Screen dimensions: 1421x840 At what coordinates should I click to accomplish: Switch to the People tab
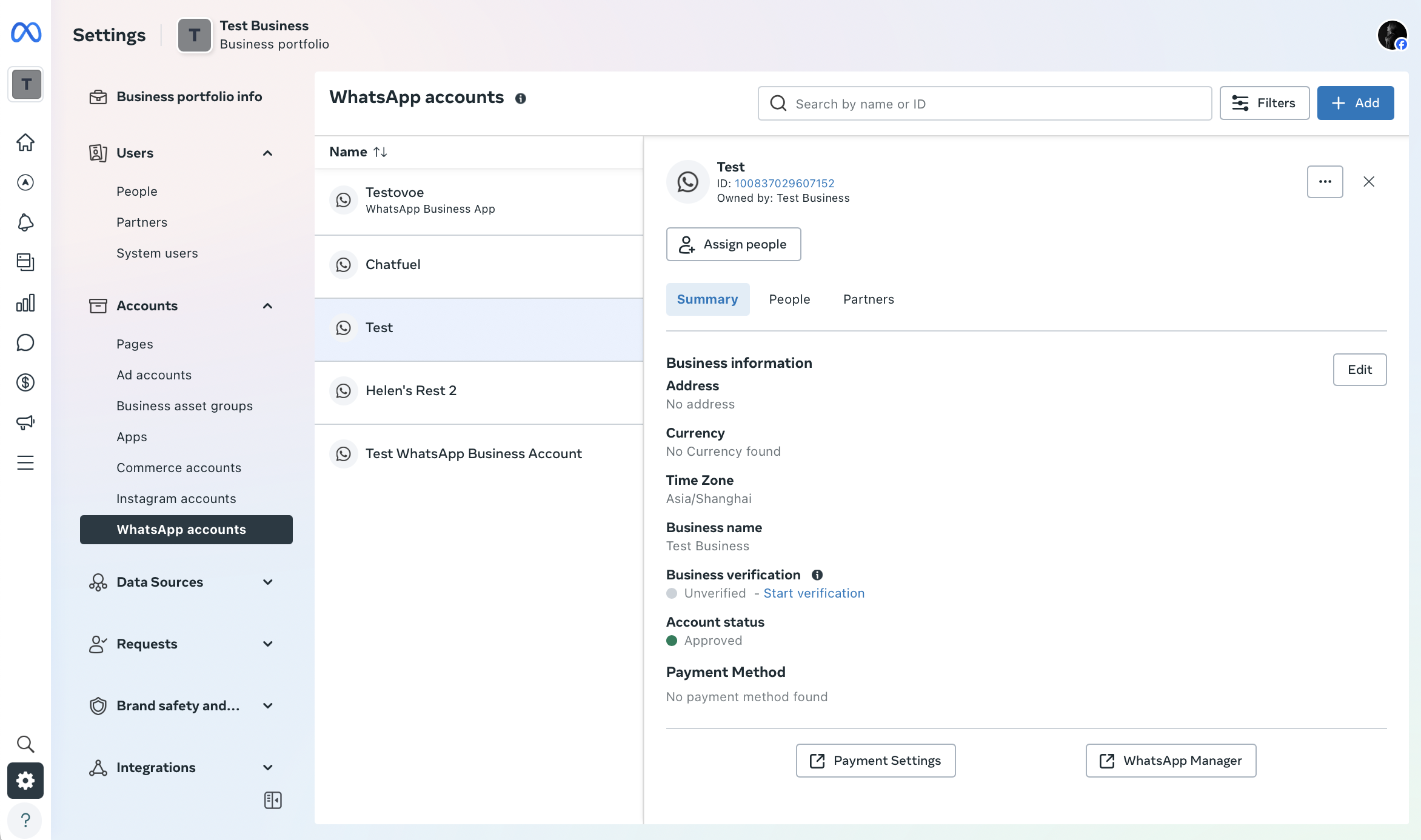[x=789, y=299]
